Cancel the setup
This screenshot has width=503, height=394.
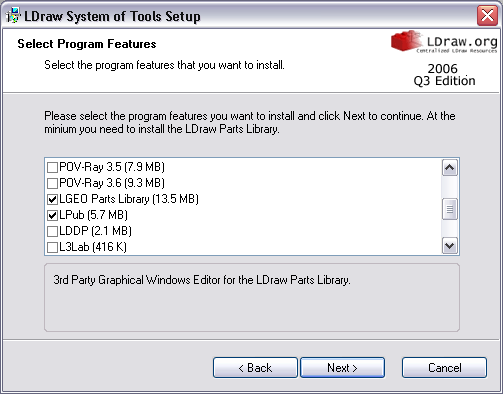click(x=444, y=368)
